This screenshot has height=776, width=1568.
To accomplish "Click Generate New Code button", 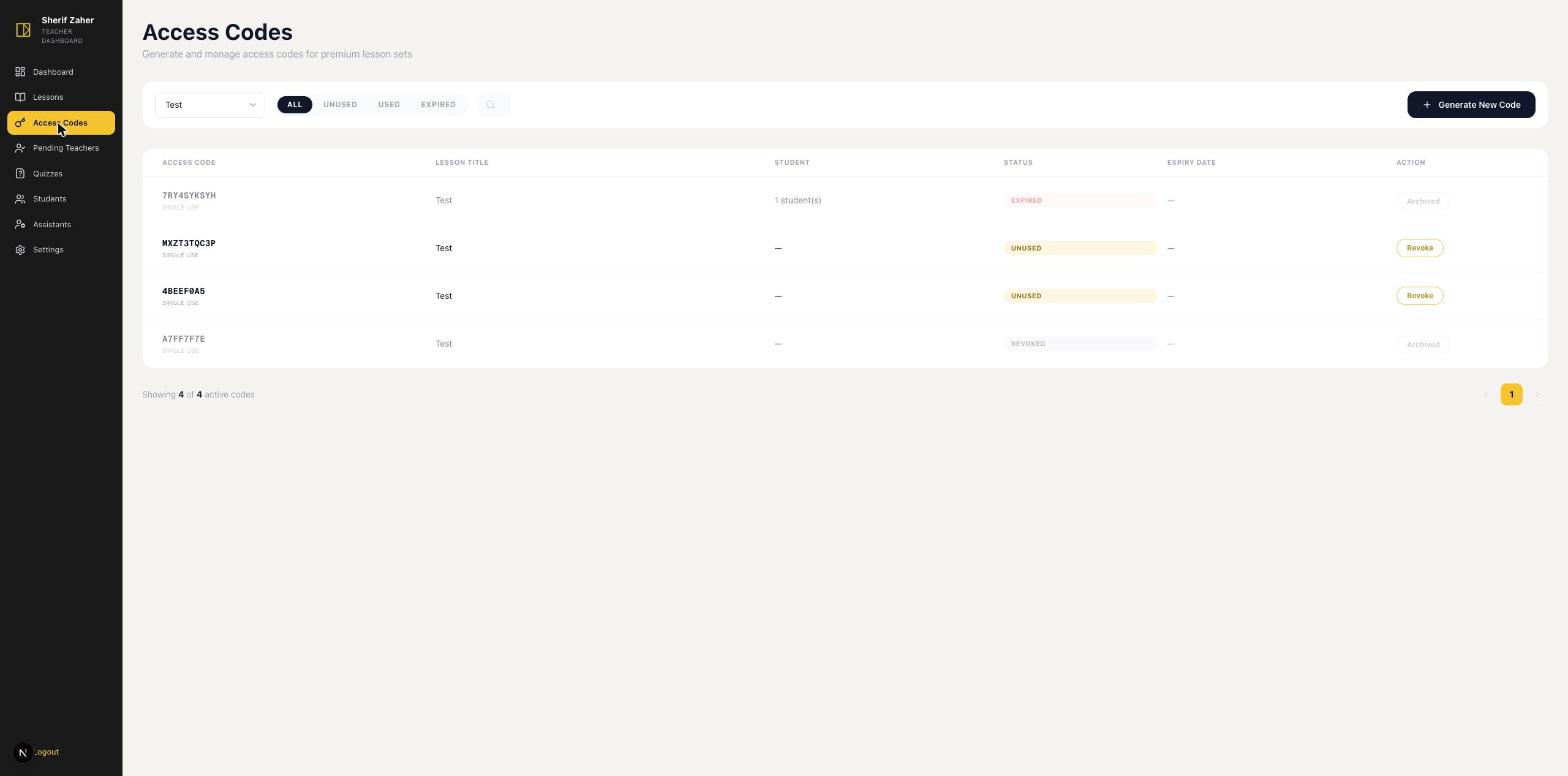I will (1471, 105).
